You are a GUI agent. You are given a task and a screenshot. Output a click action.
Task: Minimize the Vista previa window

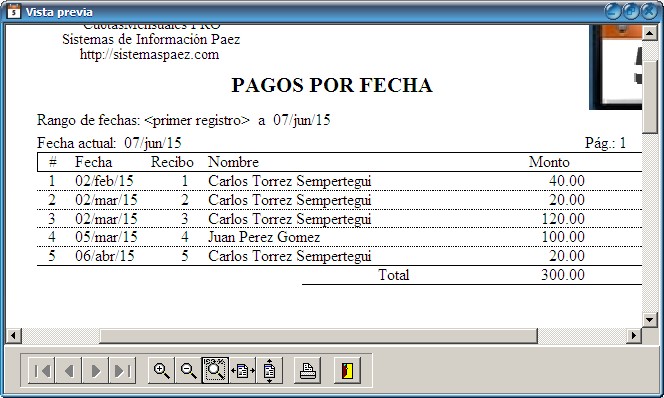pyautogui.click(x=613, y=11)
